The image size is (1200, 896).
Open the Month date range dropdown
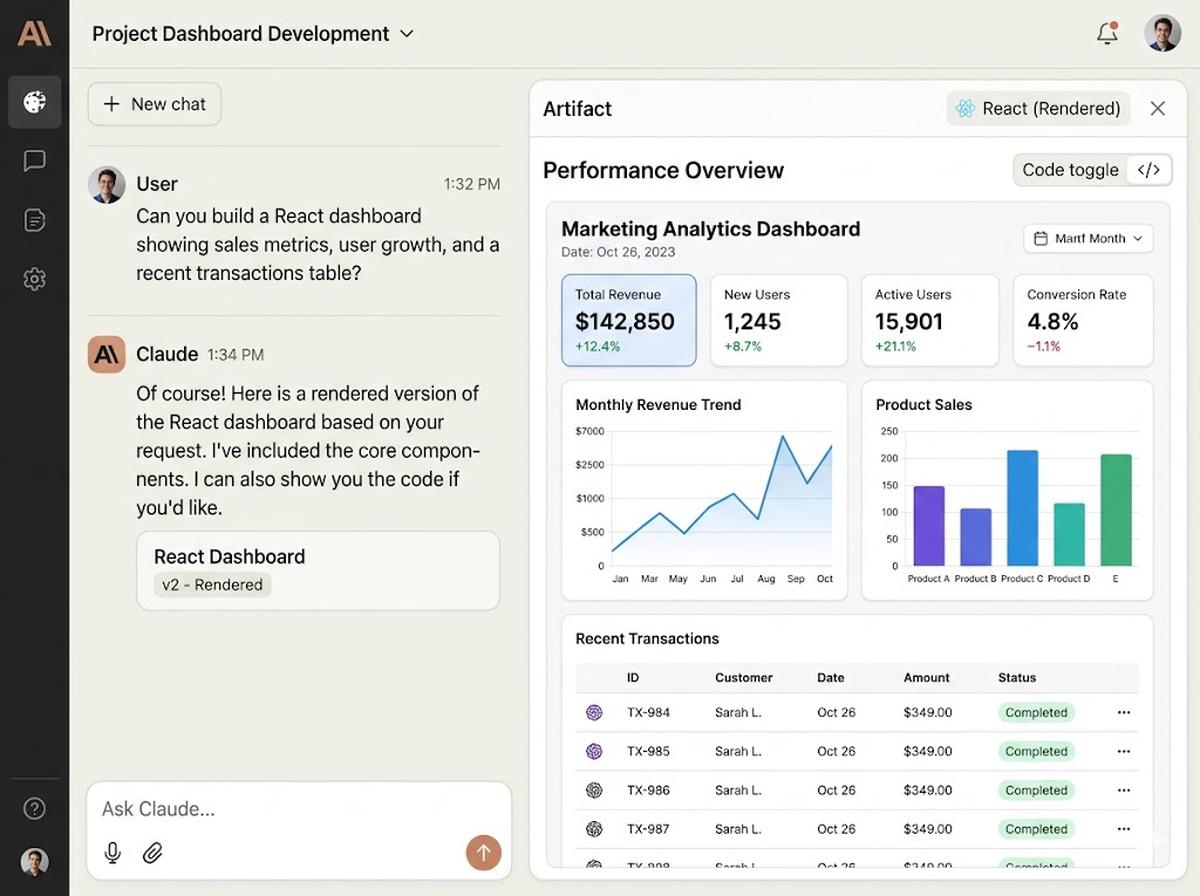pos(1089,238)
